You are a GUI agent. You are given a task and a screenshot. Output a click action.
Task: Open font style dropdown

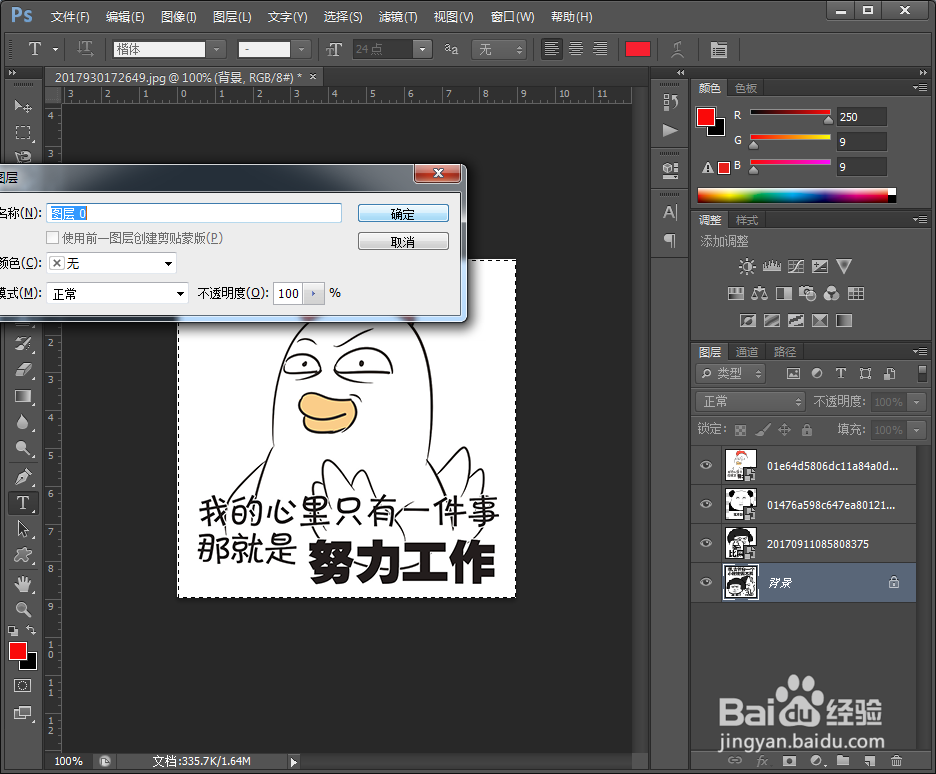(301, 49)
